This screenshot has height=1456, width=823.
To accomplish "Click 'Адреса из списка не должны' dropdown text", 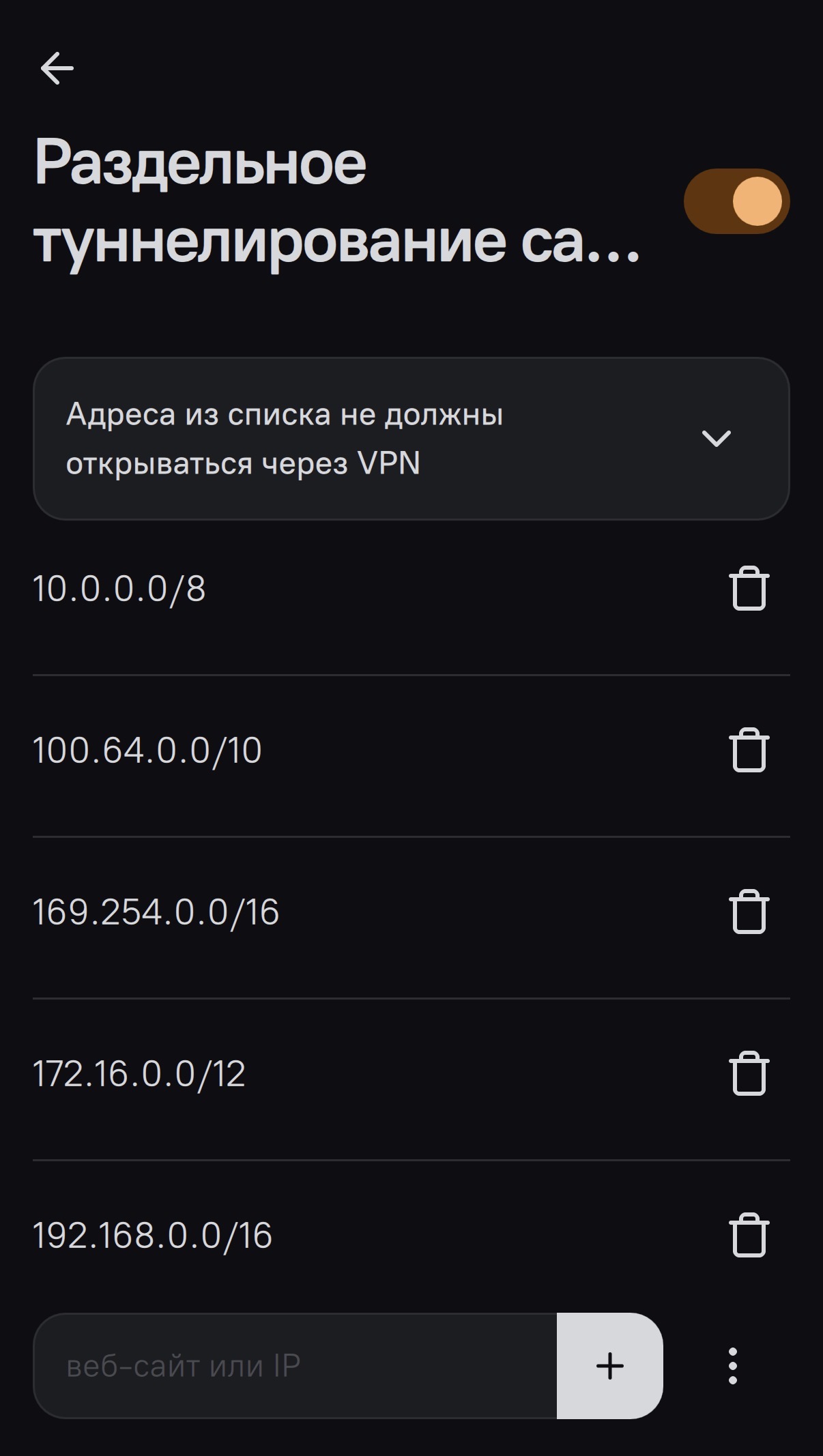I will tap(285, 414).
